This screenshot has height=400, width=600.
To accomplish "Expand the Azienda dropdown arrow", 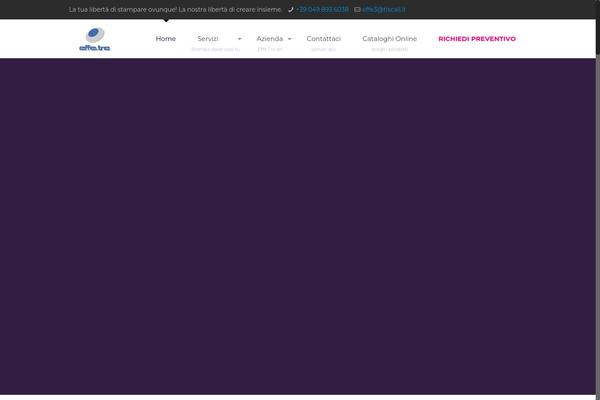I will tap(290, 38).
